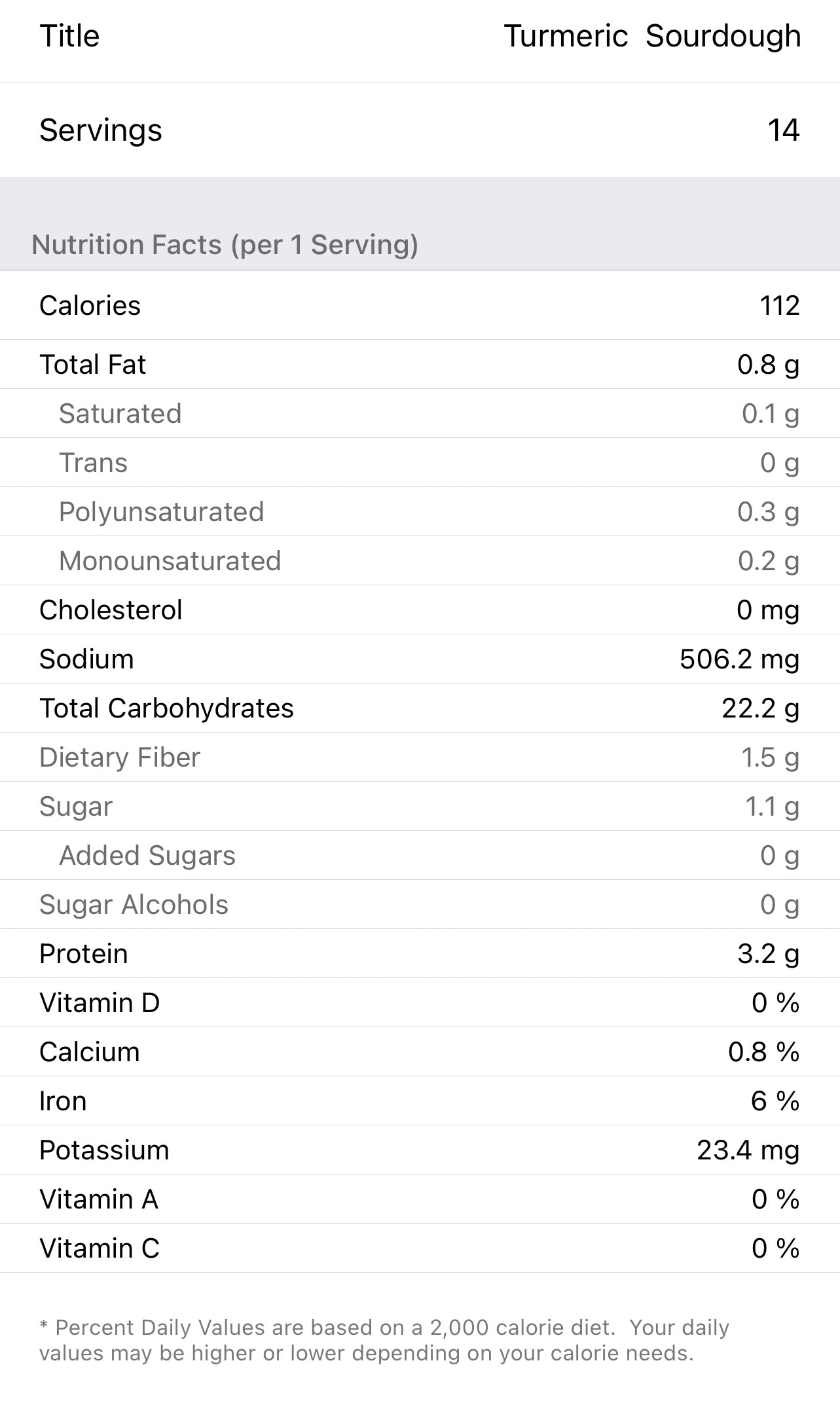The width and height of the screenshot is (840, 1401).
Task: Tap the Turmeric Sourdough title field
Action: click(652, 36)
